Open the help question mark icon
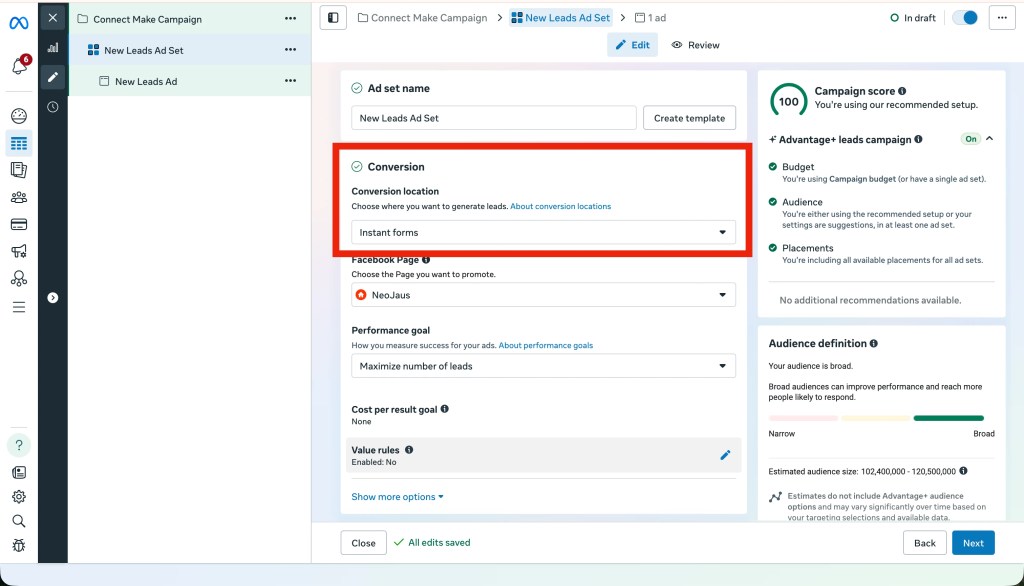Viewport: 1024px width, 586px height. [x=18, y=445]
